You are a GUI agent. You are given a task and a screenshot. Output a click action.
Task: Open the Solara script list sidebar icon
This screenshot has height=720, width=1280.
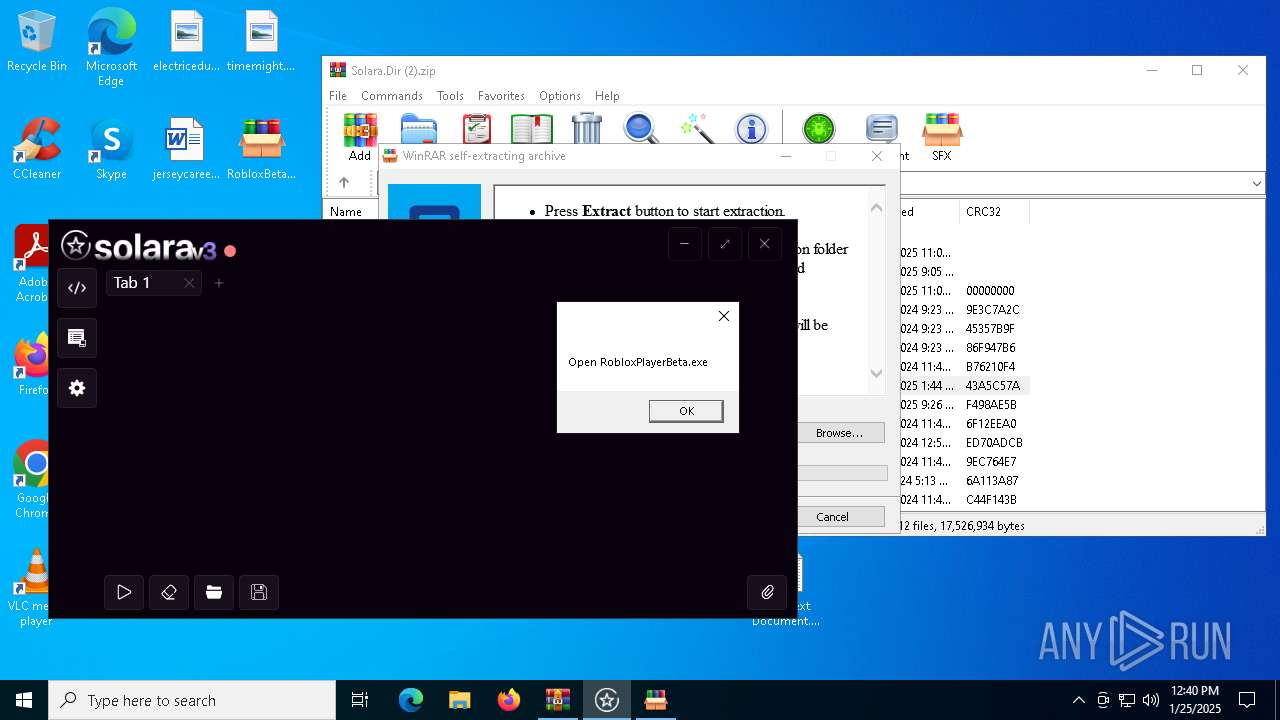click(x=77, y=338)
